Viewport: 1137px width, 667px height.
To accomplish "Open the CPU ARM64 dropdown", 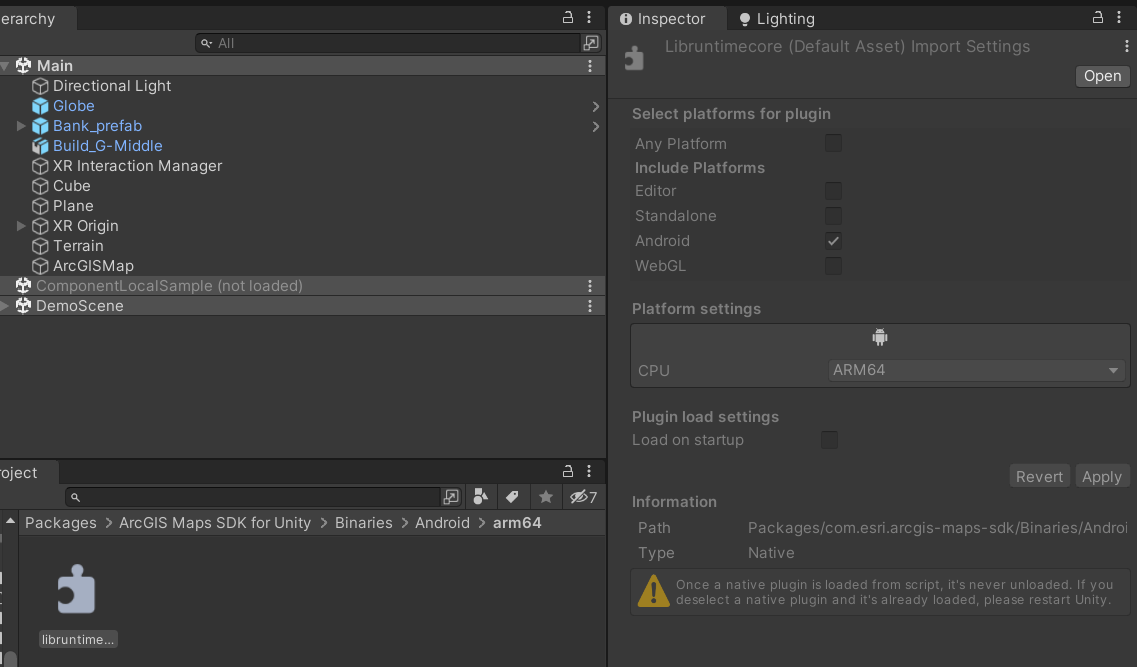I will pyautogui.click(x=976, y=370).
